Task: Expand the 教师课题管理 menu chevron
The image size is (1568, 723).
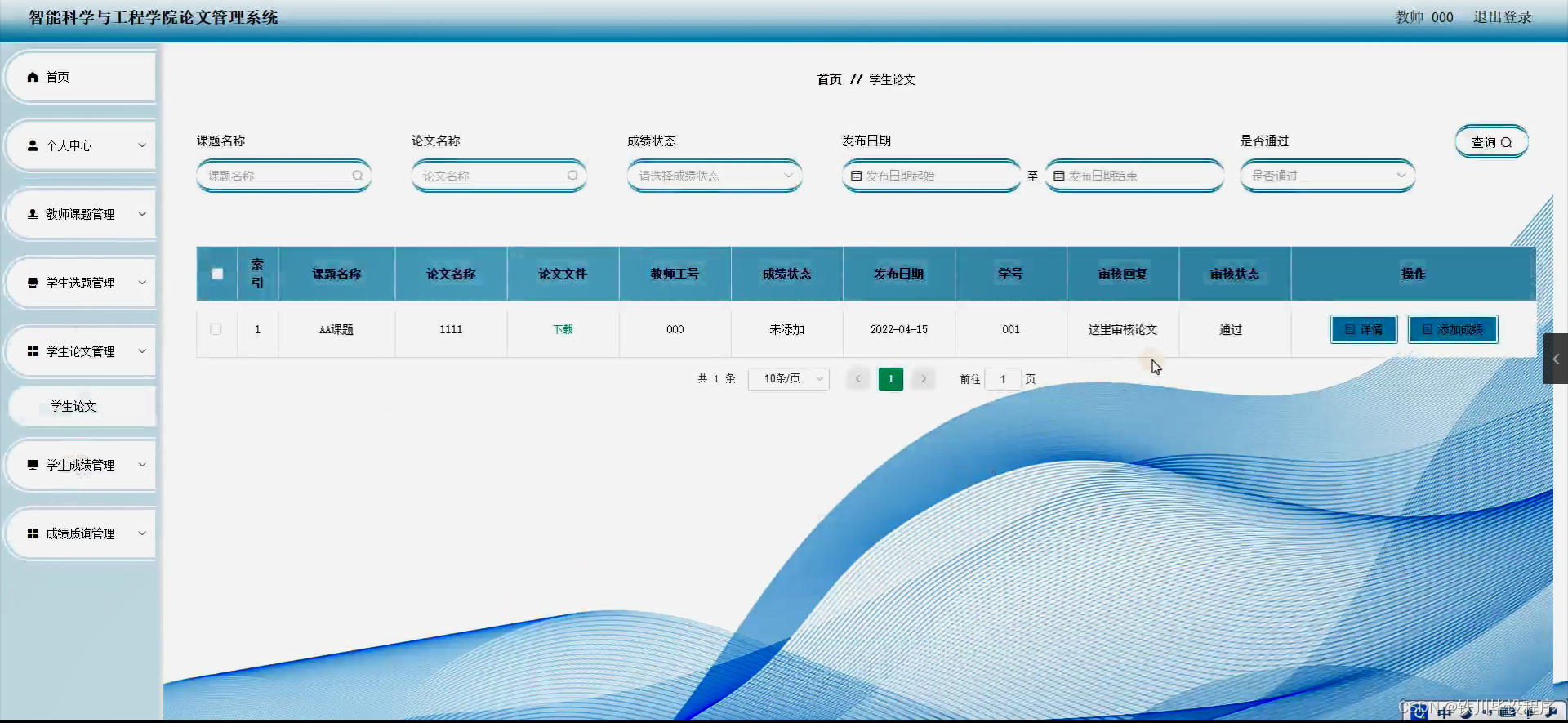Action: [142, 214]
